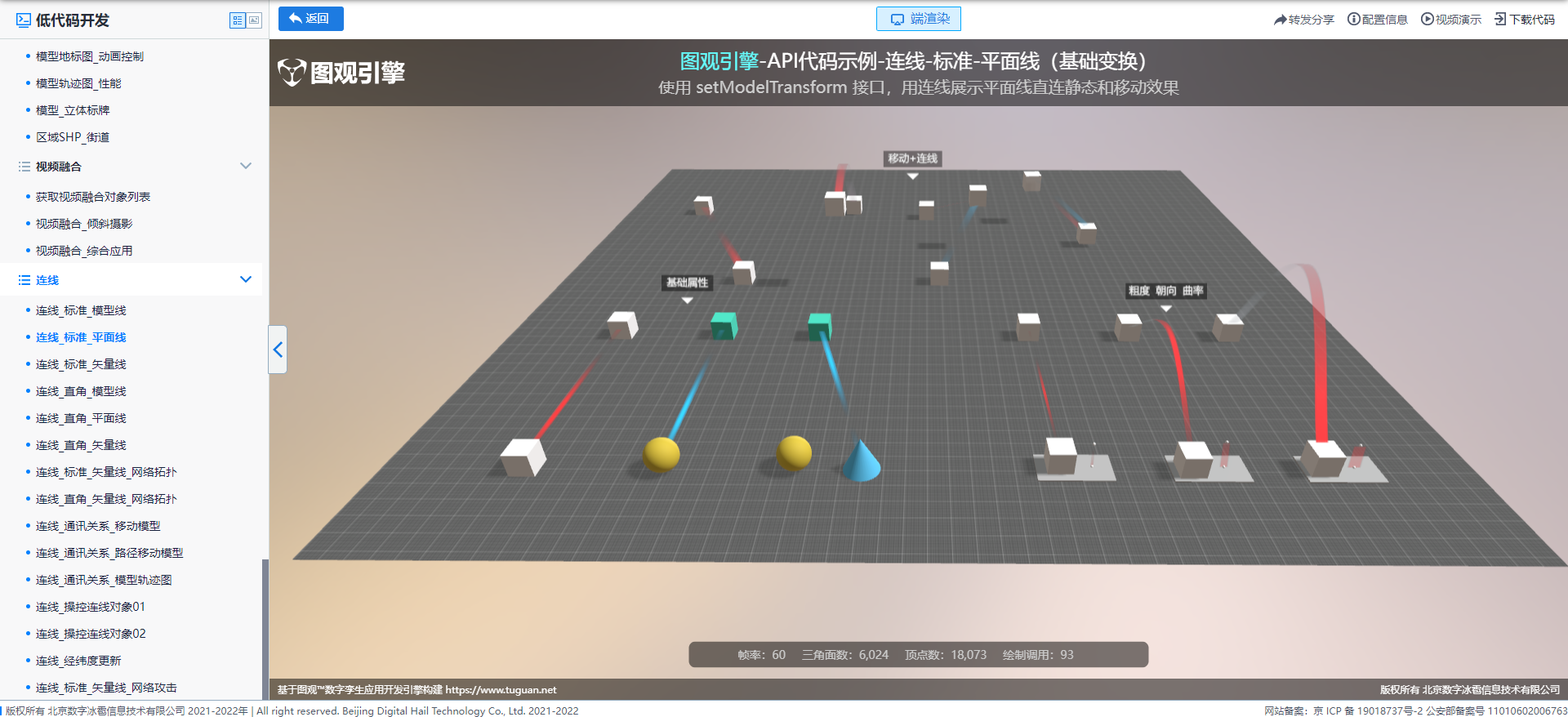Click 下载代码 download code
This screenshot has height=717, width=1568.
(1525, 20)
